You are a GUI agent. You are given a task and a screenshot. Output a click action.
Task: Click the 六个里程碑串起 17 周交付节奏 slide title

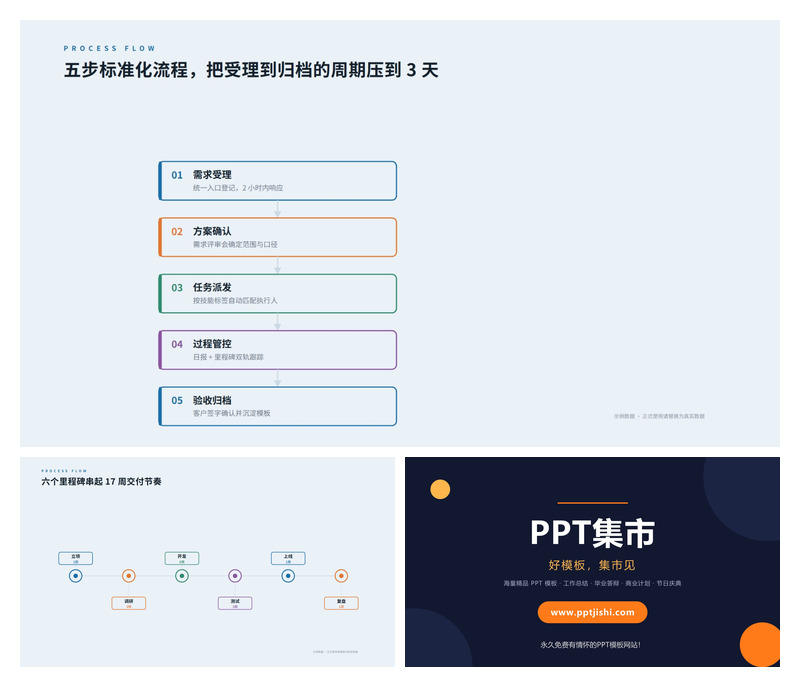pos(102,481)
